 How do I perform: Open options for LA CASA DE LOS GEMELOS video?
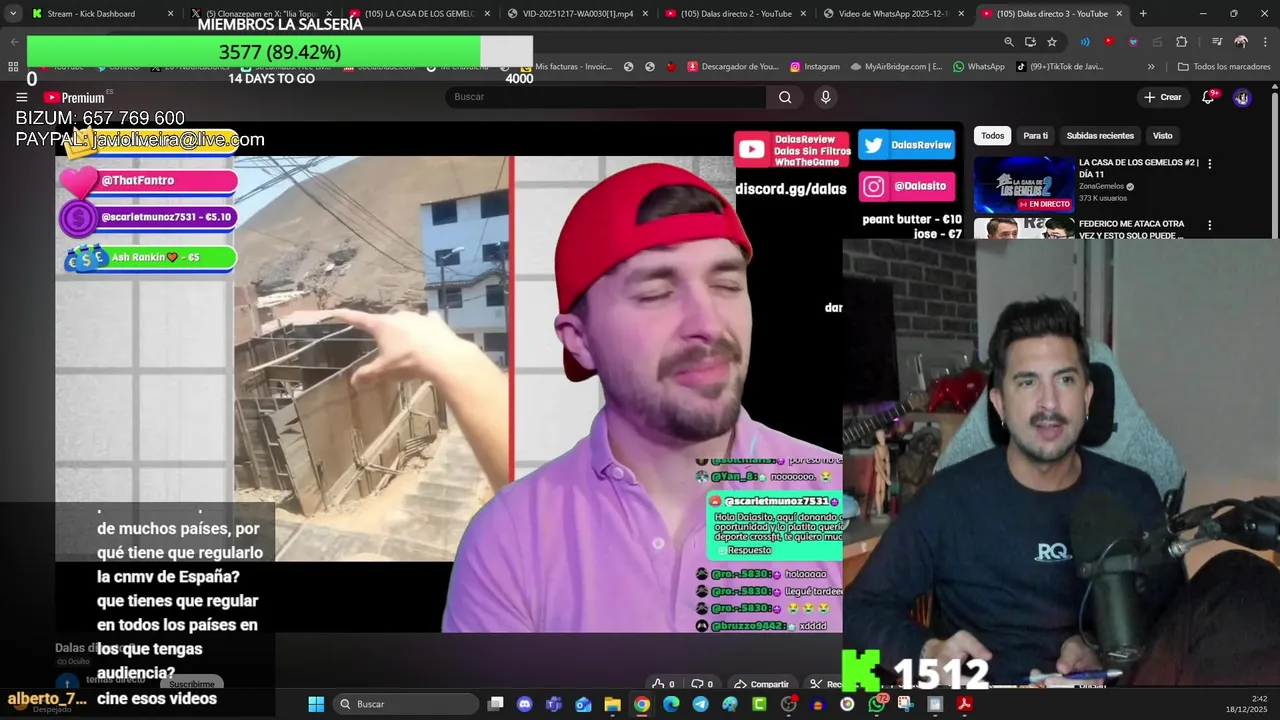[x=1209, y=164]
